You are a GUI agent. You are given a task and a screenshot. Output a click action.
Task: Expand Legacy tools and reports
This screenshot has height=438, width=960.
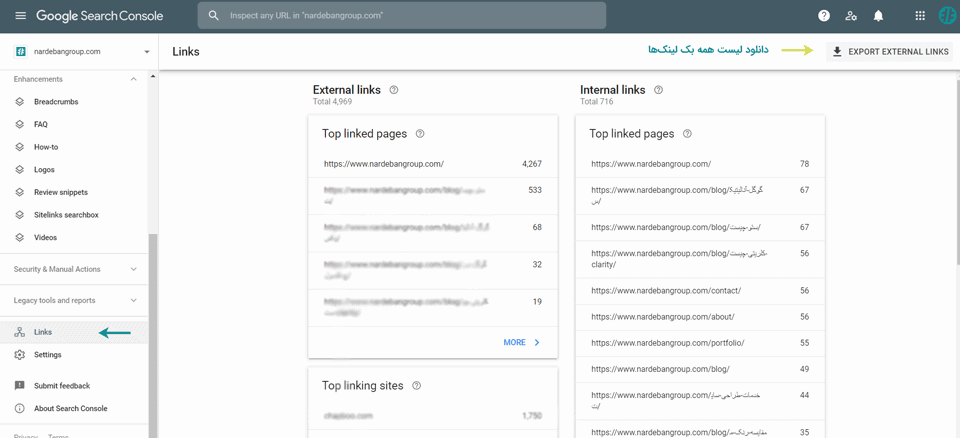point(133,300)
